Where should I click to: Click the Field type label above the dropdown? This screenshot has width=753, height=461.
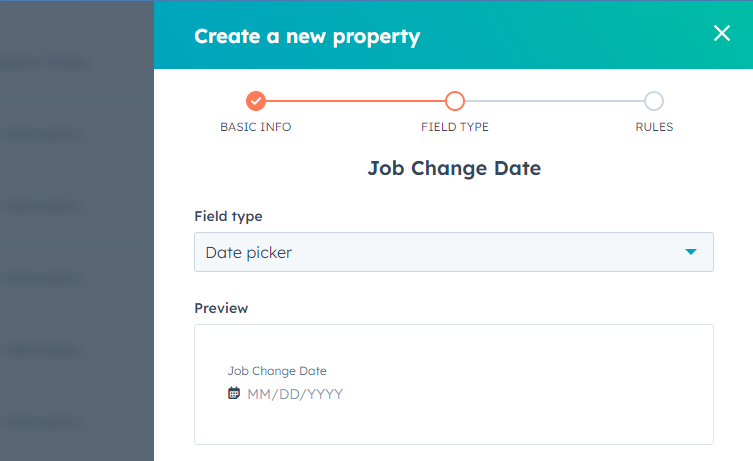pyautogui.click(x=228, y=217)
